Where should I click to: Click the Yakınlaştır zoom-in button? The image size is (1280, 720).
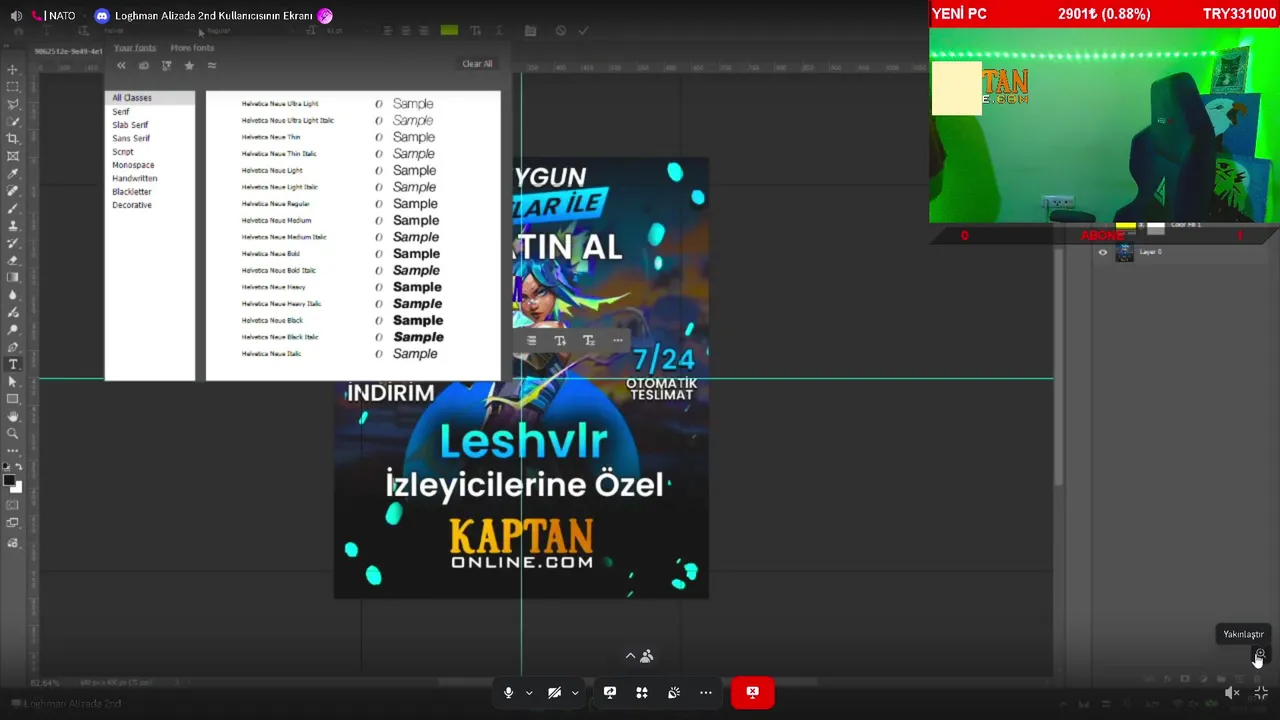[1259, 655]
